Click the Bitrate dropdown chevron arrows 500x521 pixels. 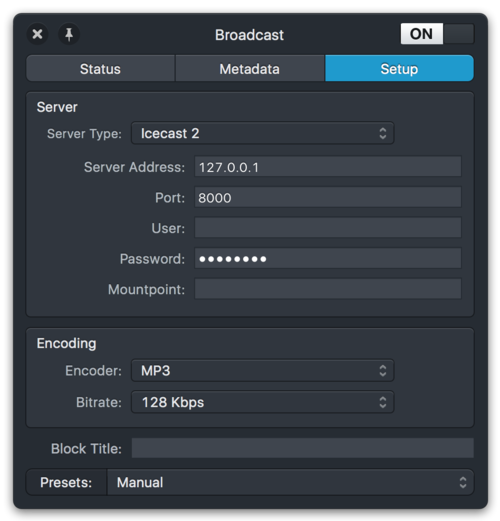383,402
